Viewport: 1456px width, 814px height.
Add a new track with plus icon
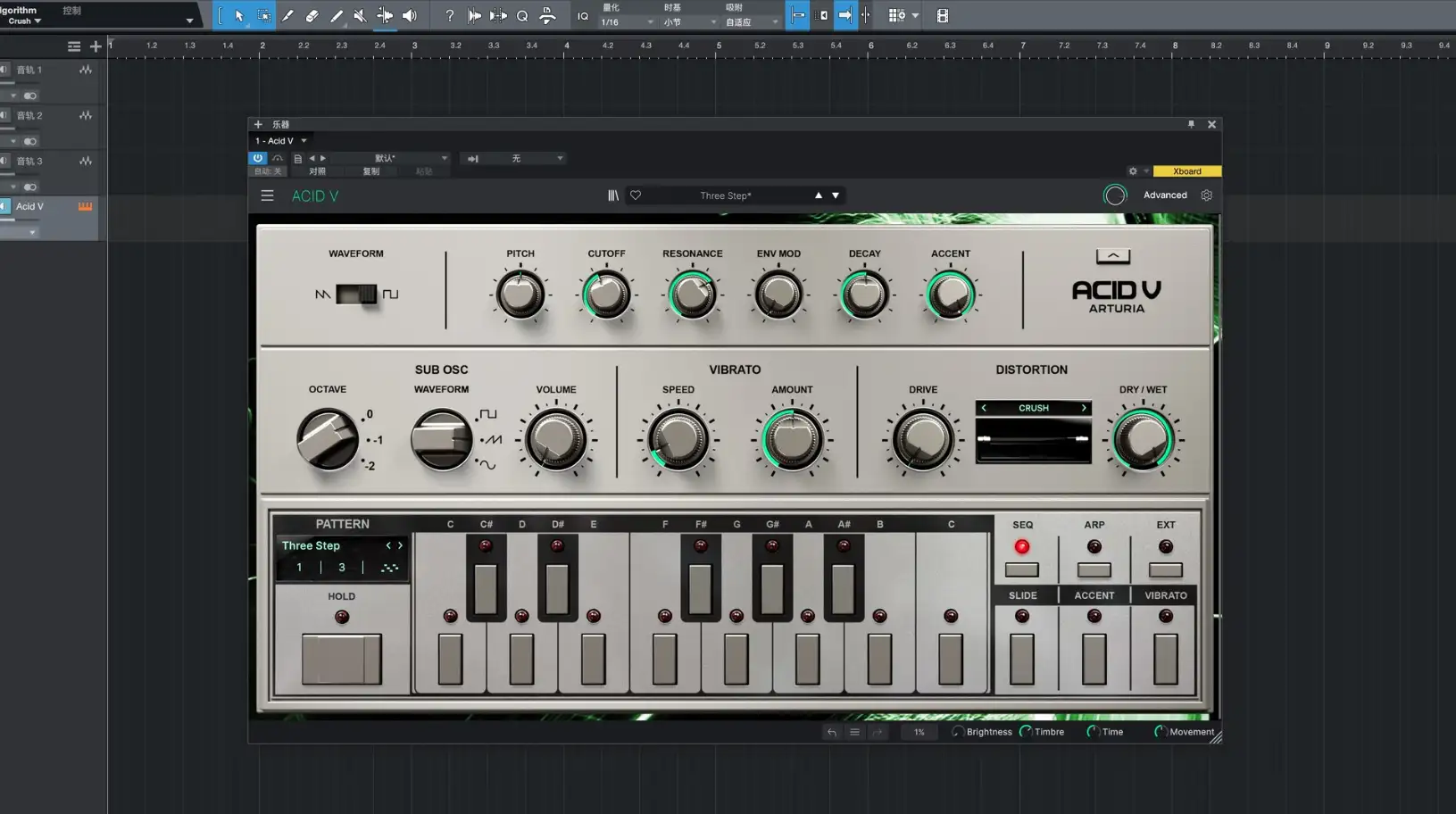[x=96, y=46]
